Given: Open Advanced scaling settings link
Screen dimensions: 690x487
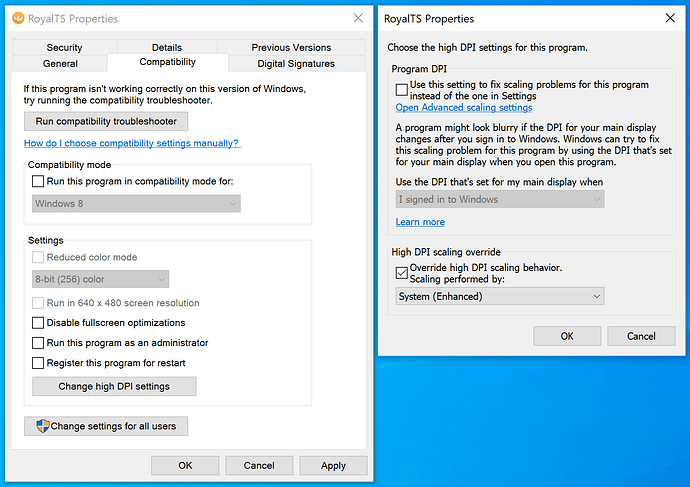Looking at the screenshot, I should pyautogui.click(x=463, y=107).
